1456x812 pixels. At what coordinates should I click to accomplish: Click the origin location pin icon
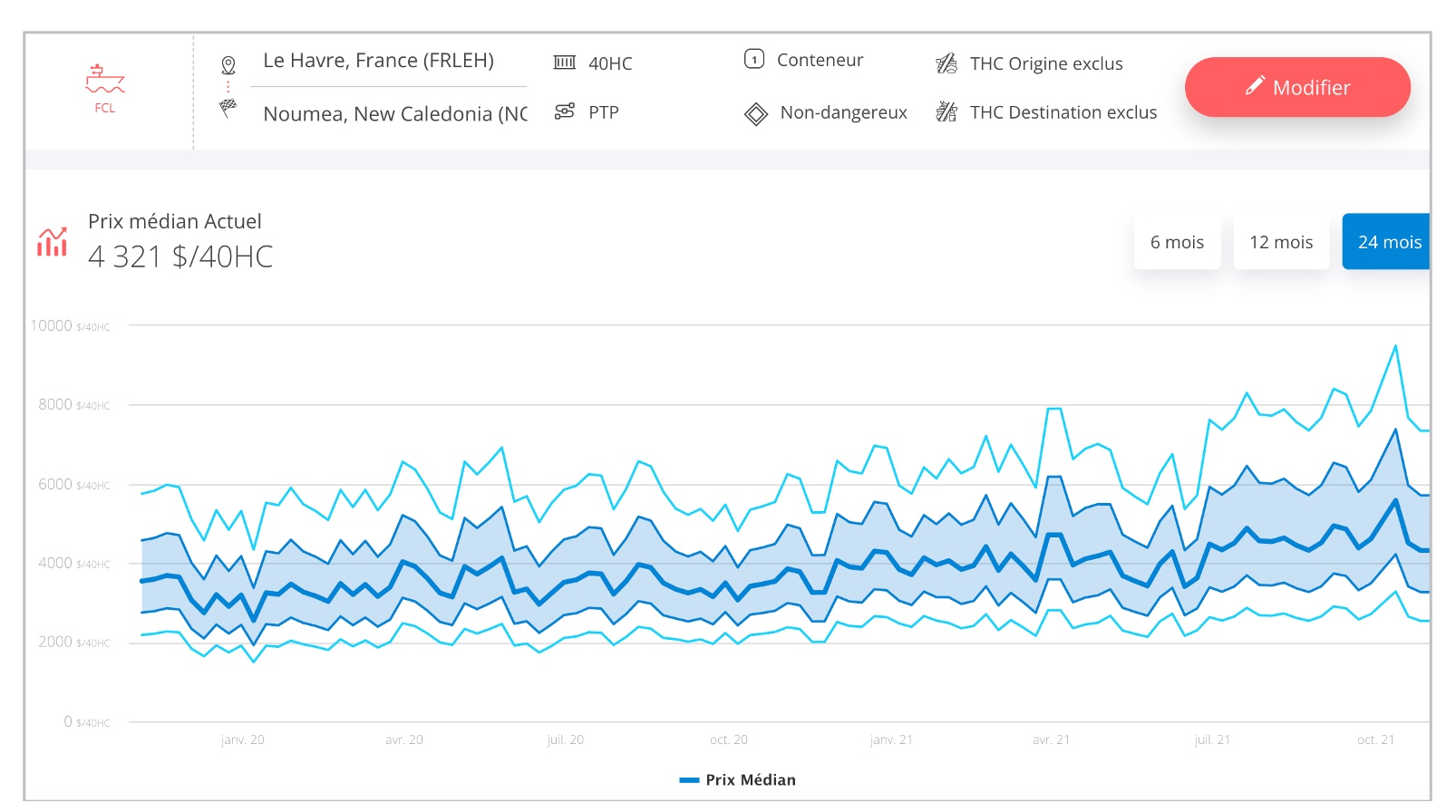click(x=228, y=65)
